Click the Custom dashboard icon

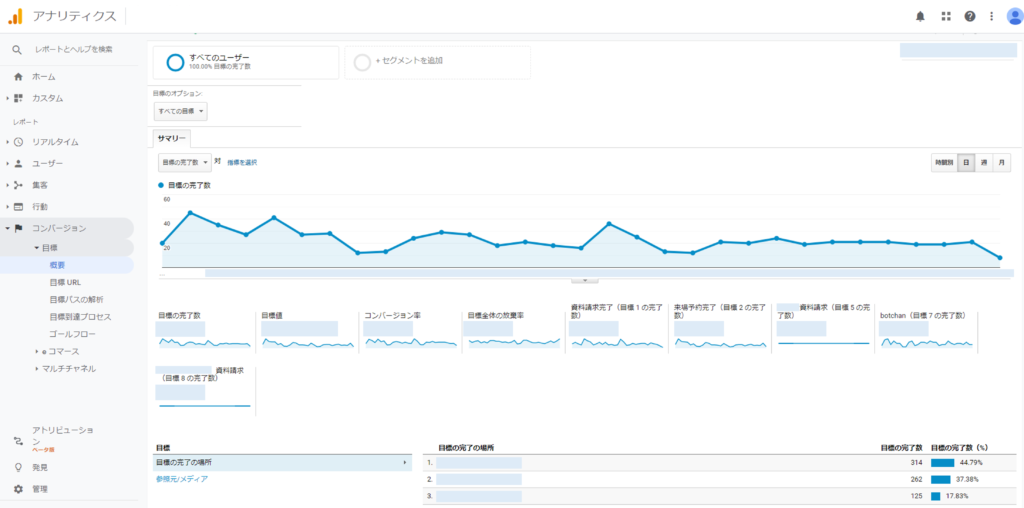(18, 99)
